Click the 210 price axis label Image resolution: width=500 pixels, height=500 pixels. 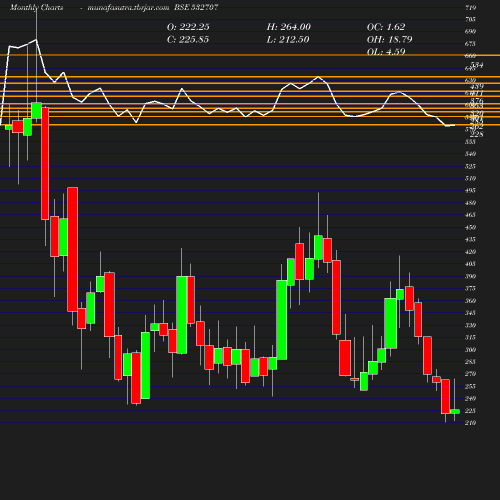470,423
